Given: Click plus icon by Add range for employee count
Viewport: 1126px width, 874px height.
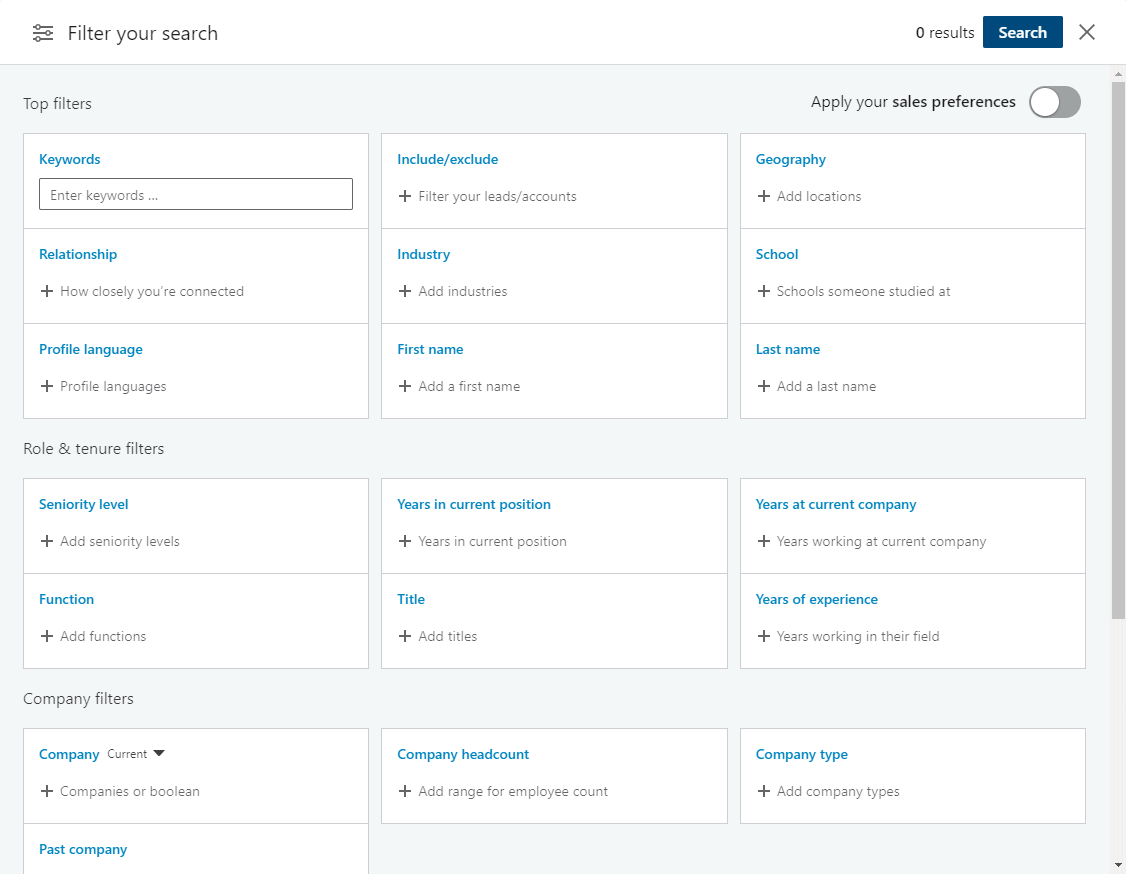Looking at the screenshot, I should click(405, 791).
